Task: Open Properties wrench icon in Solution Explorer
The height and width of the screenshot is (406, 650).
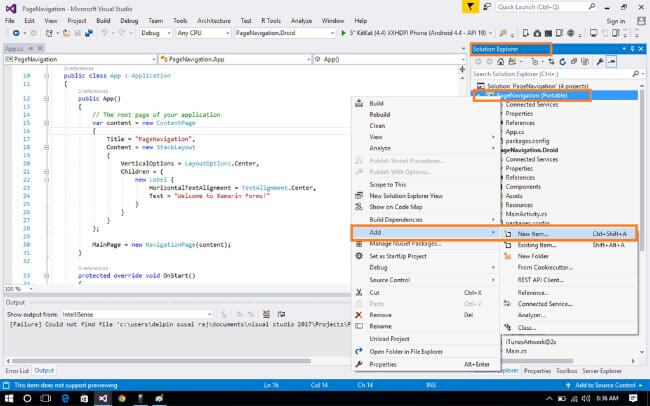Action: coord(598,62)
